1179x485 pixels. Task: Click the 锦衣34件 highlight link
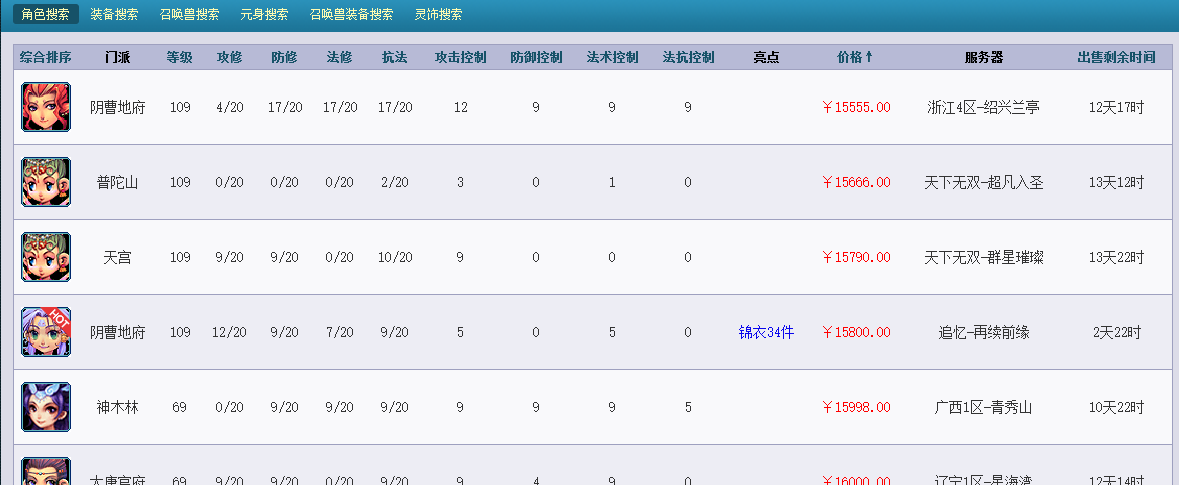(766, 332)
